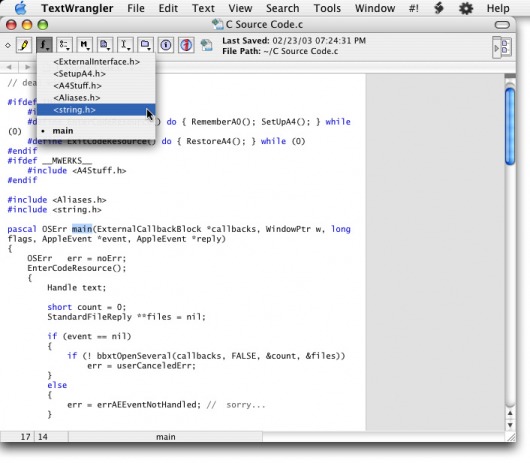530x463 pixels.
Task: Click the pencil document-state icon
Action: [24, 45]
